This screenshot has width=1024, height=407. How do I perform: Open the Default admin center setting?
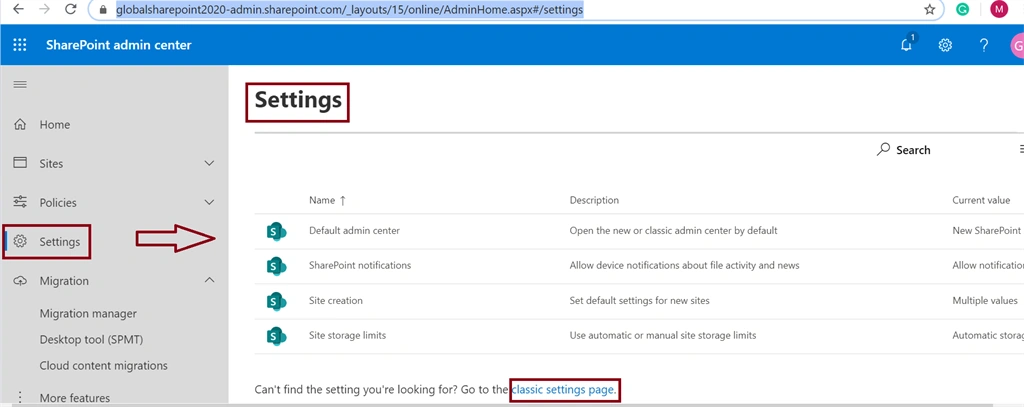point(354,231)
